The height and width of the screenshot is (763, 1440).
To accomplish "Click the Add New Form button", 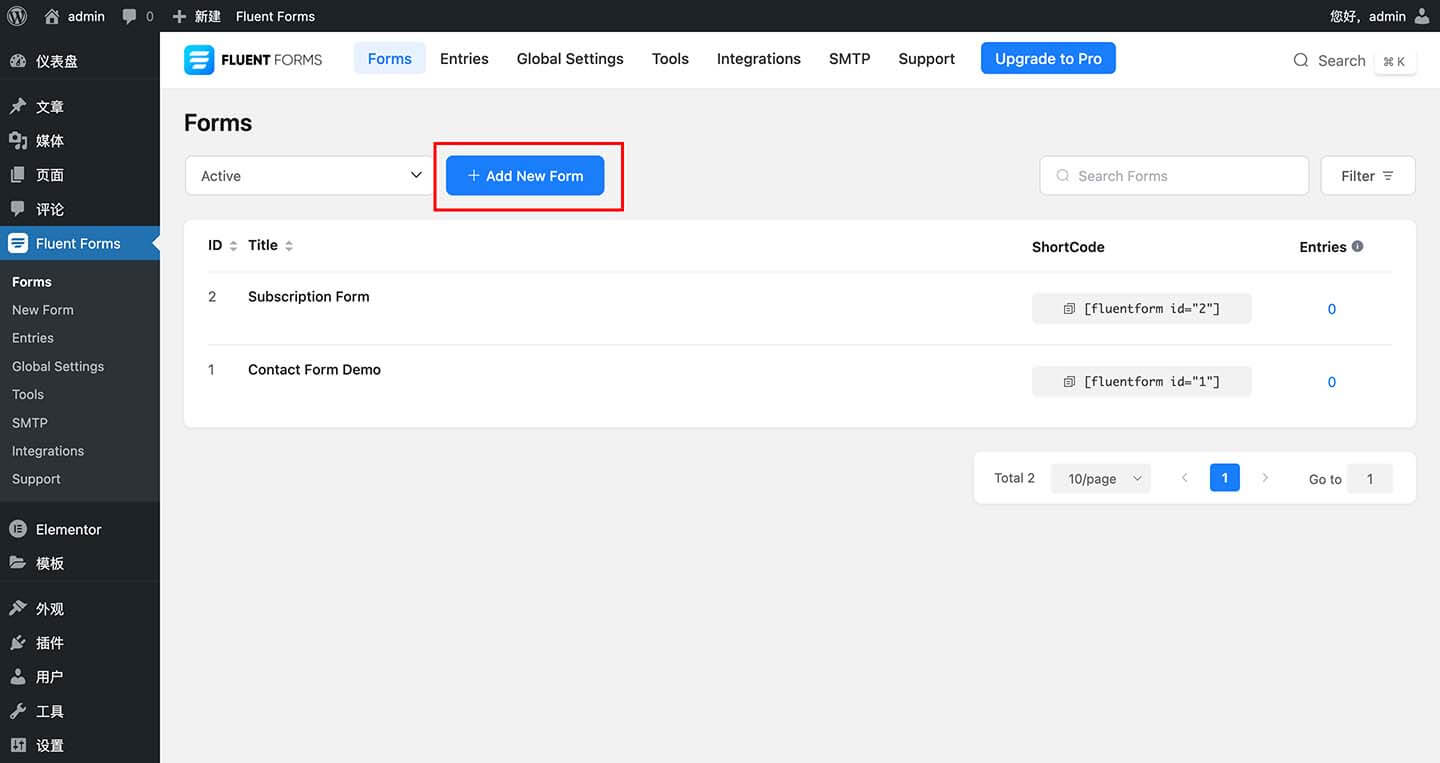I will (525, 176).
